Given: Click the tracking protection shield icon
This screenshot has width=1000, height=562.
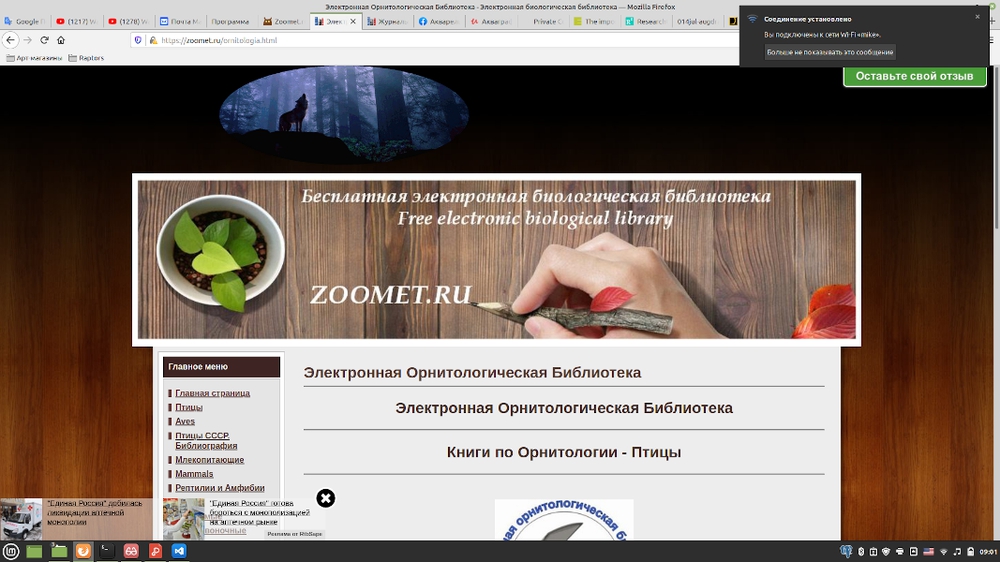Looking at the screenshot, I should 137,40.
